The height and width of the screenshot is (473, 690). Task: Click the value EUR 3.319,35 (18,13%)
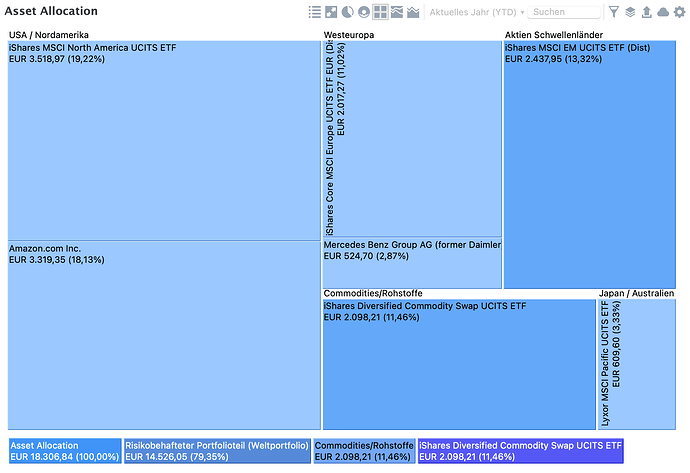click(x=57, y=260)
